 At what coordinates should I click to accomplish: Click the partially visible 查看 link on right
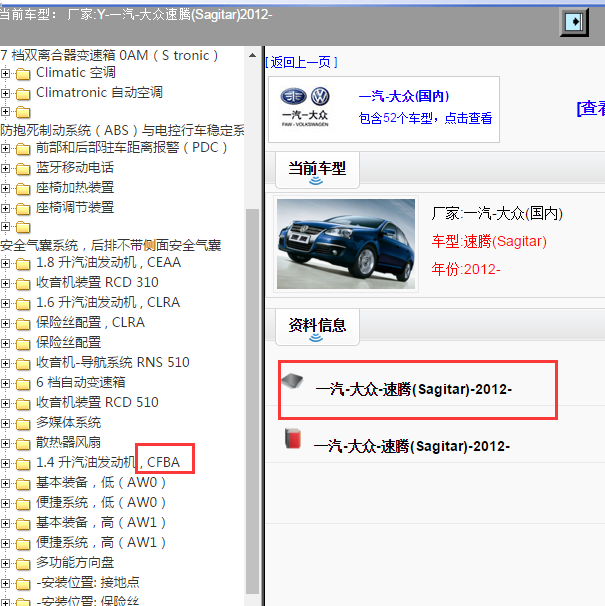tap(591, 108)
